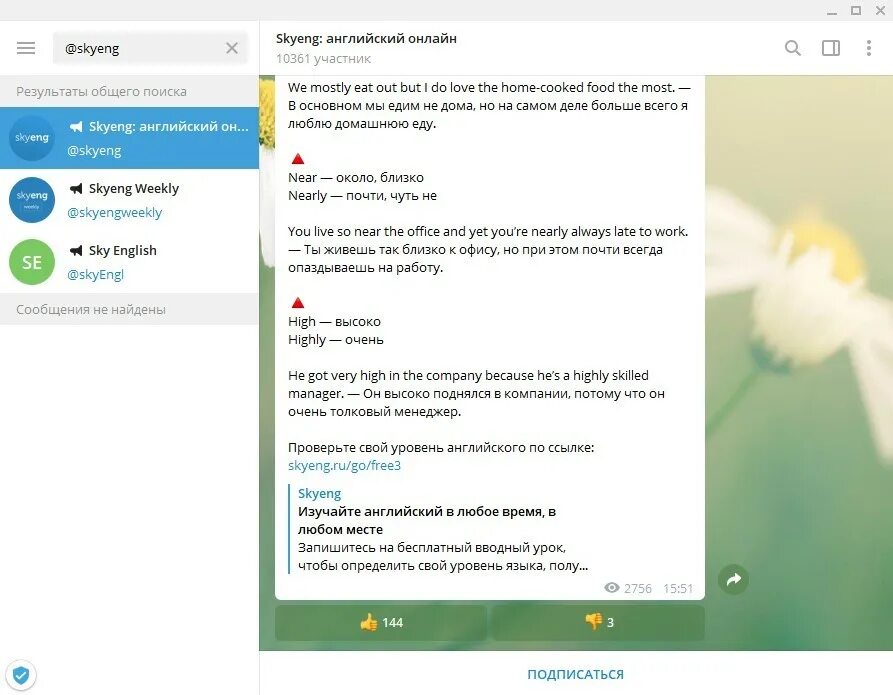This screenshot has height=695, width=893.
Task: Focus the @skyeng search field
Action: 142,48
